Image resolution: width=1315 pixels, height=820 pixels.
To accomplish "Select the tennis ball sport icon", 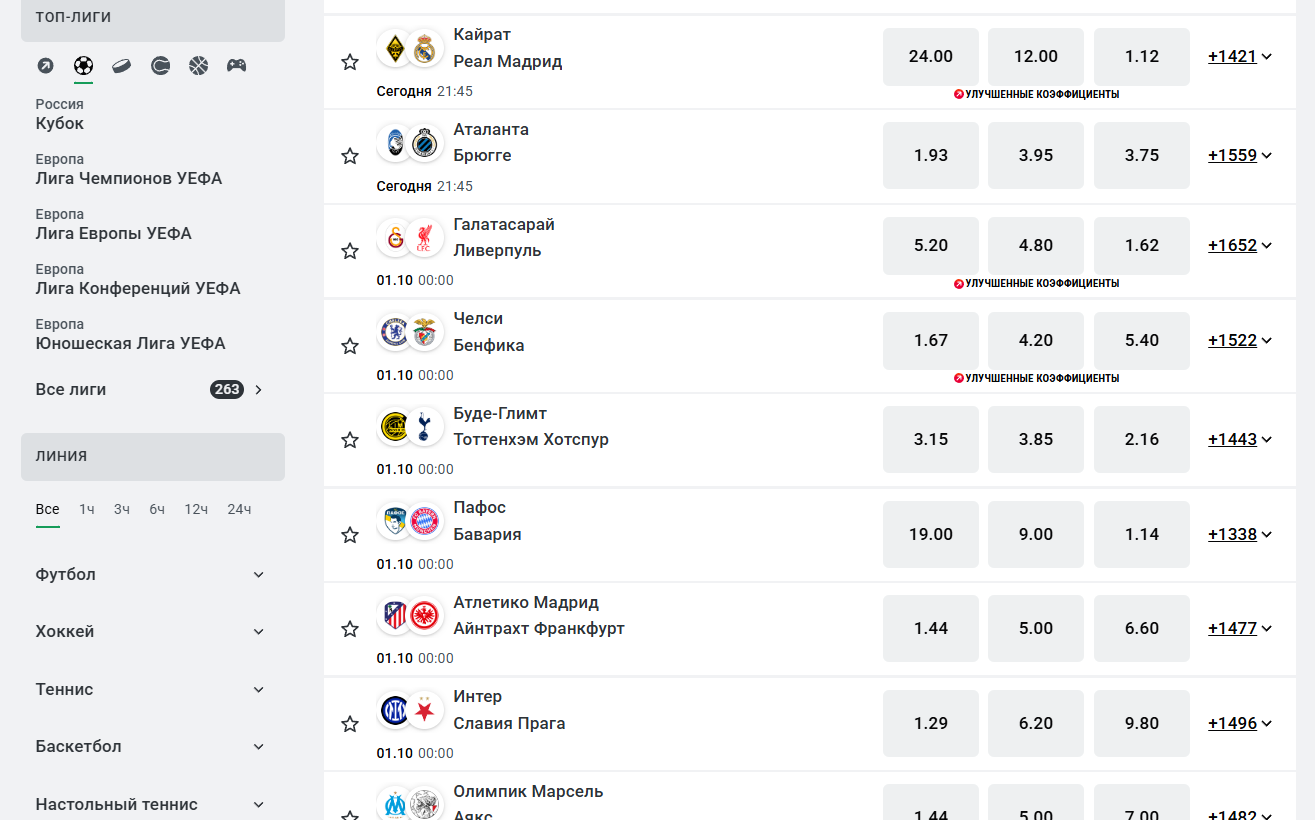I will click(x=160, y=66).
